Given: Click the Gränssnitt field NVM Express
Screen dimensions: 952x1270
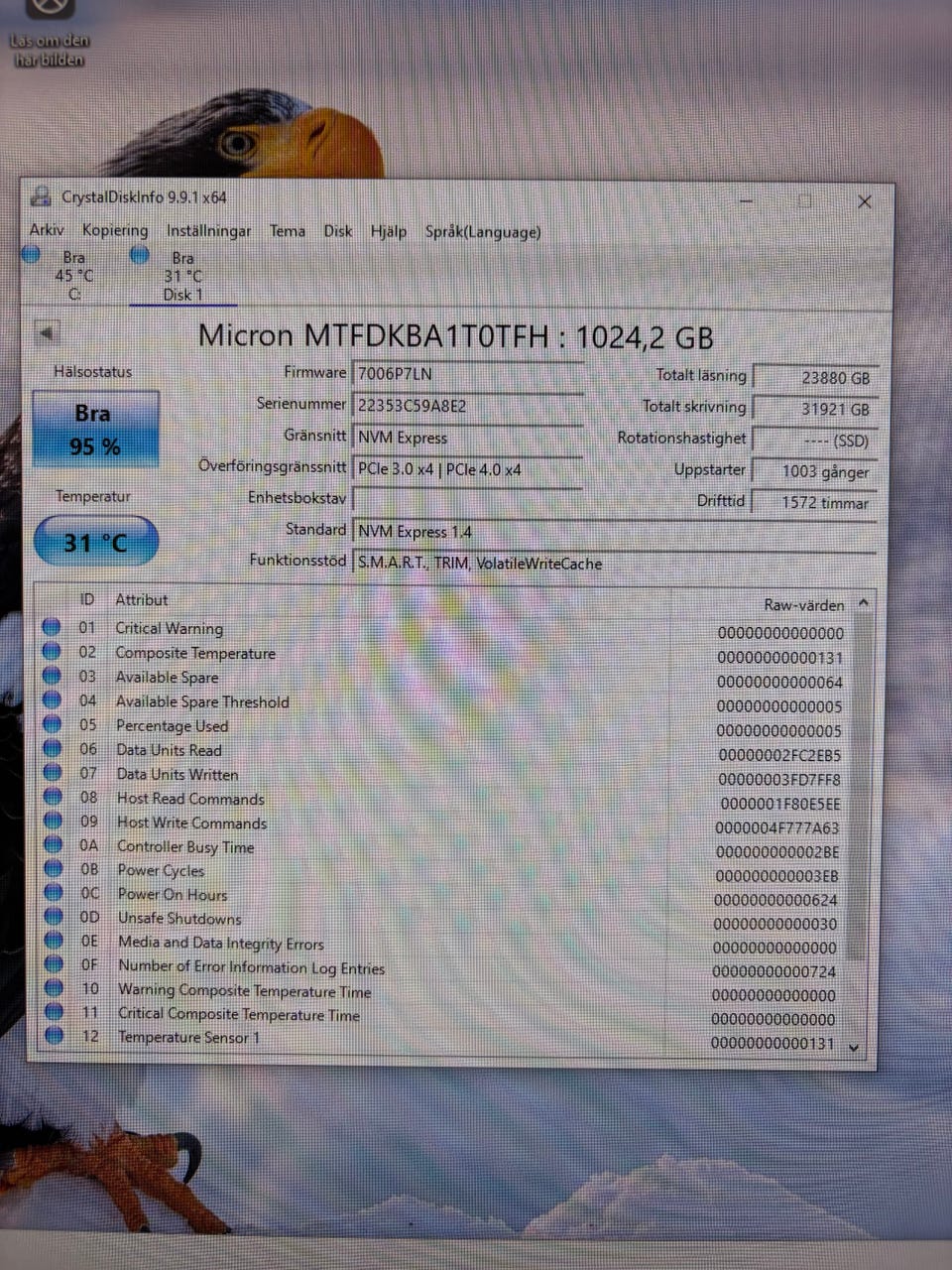Looking at the screenshot, I should (x=467, y=438).
